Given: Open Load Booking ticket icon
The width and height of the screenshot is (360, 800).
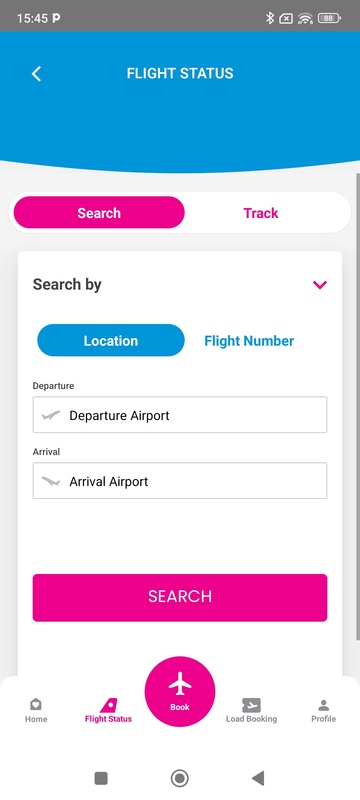Looking at the screenshot, I should (251, 705).
